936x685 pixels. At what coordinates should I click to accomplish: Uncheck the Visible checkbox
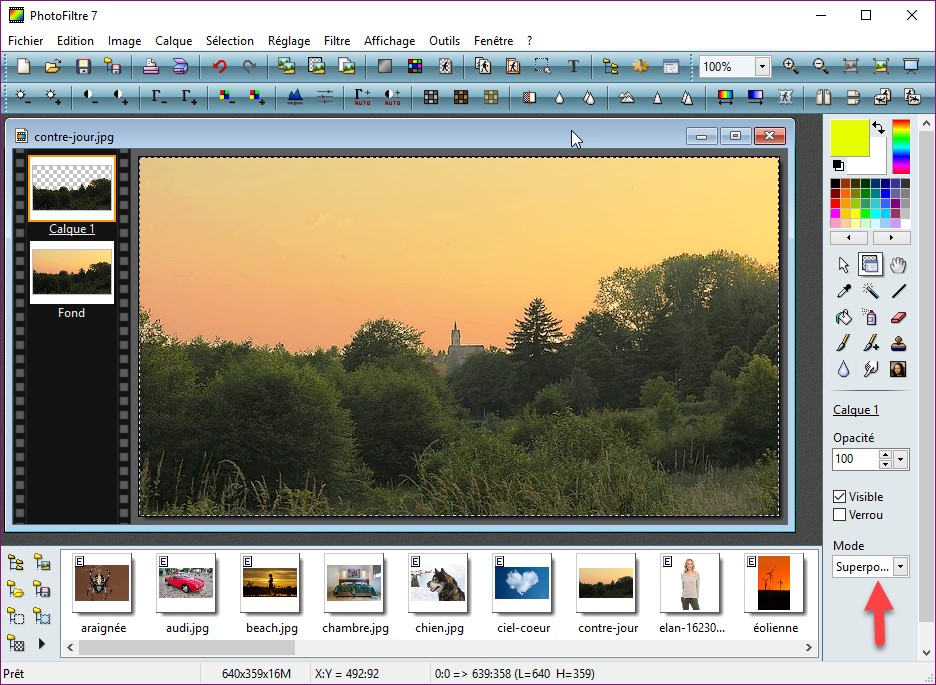point(840,497)
